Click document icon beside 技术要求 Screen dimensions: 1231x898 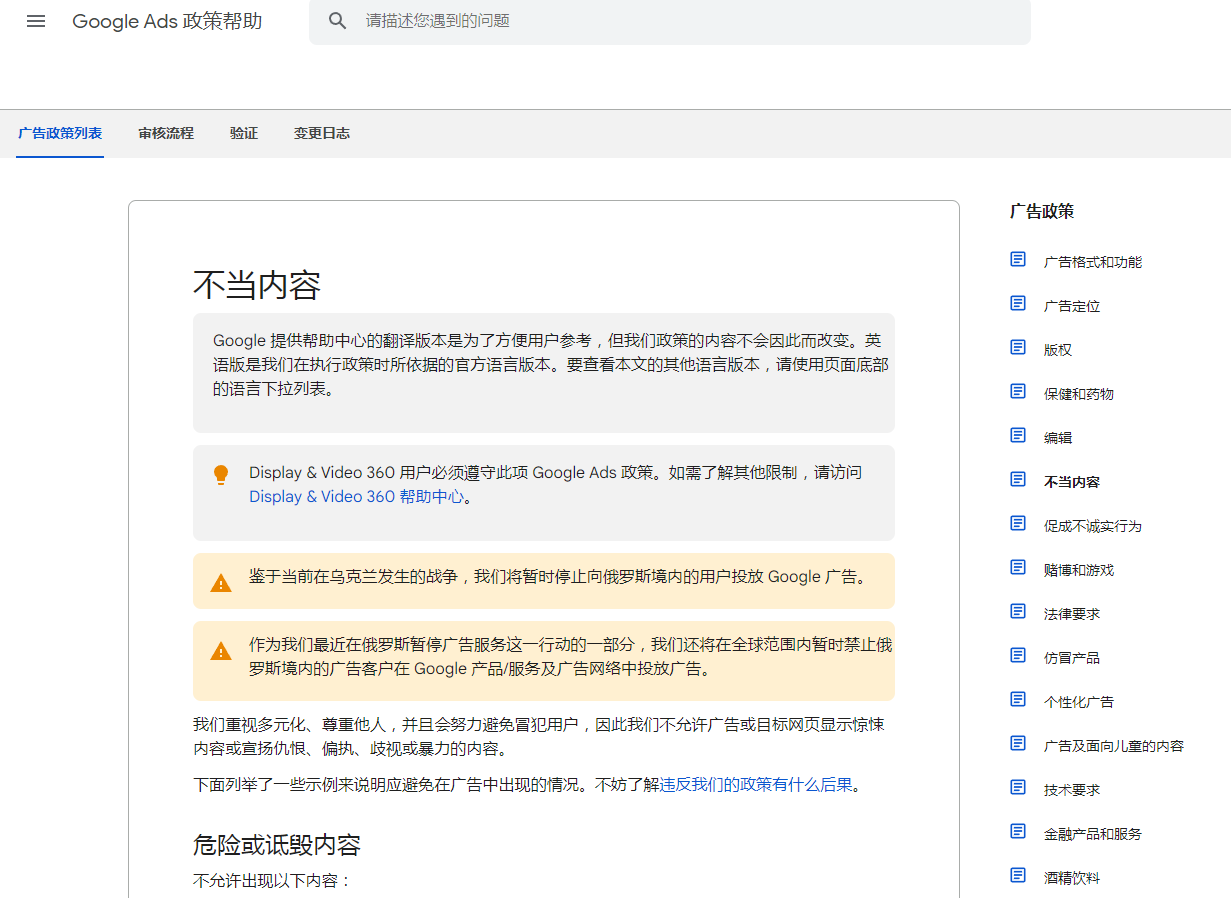pyautogui.click(x=1018, y=788)
